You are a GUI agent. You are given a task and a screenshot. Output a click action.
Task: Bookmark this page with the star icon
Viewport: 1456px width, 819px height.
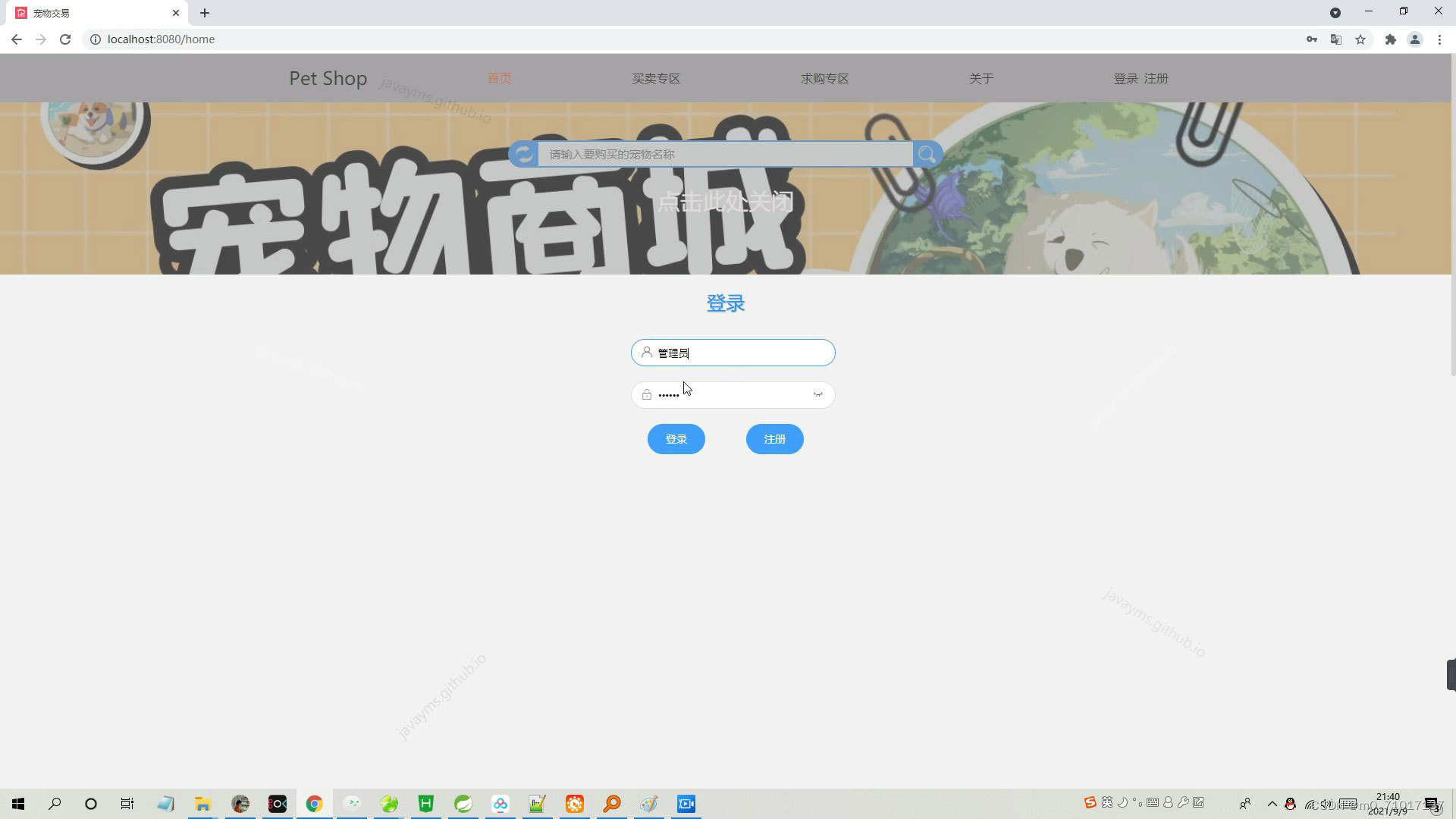(x=1360, y=39)
